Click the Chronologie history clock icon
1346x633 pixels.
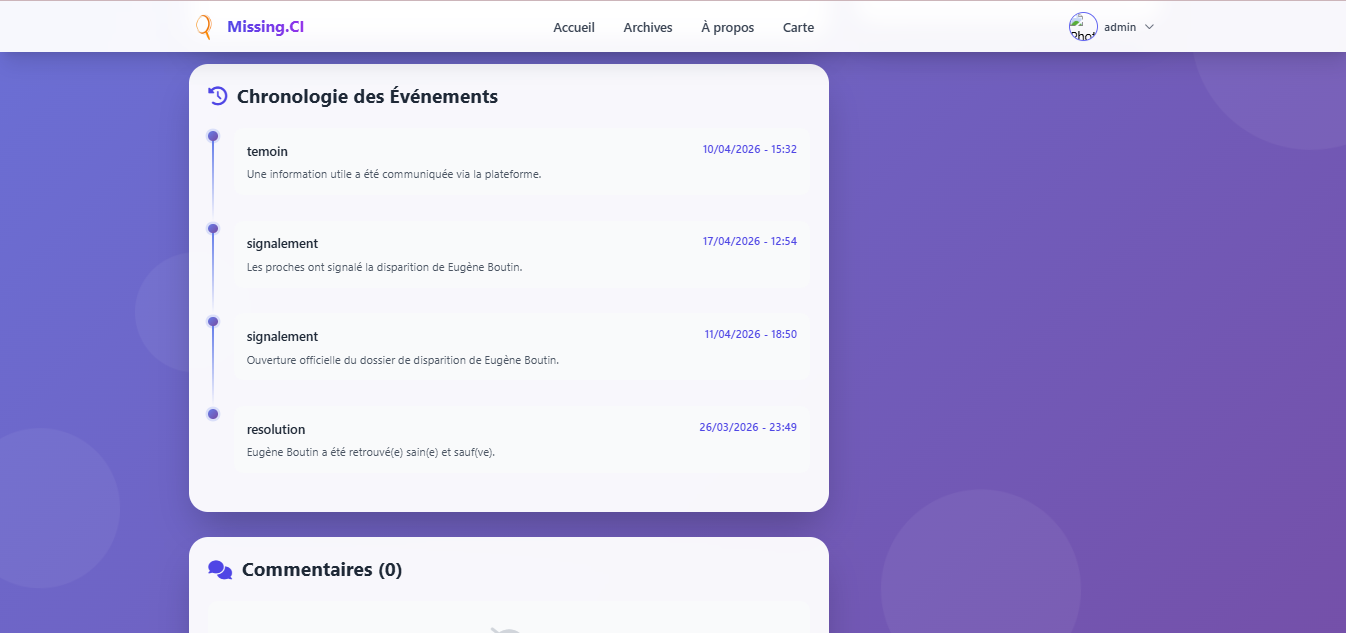218,96
